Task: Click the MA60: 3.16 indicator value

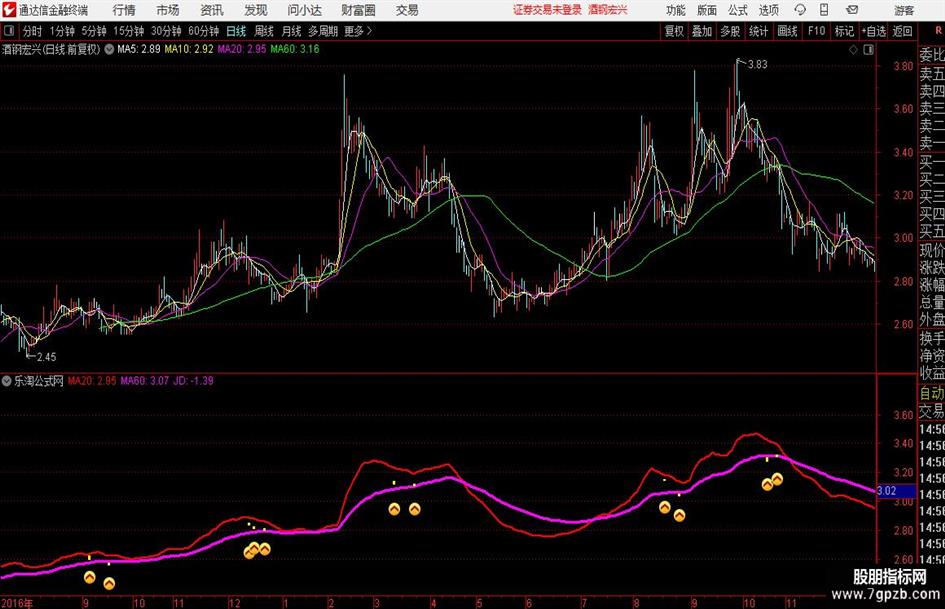Action: pos(295,49)
